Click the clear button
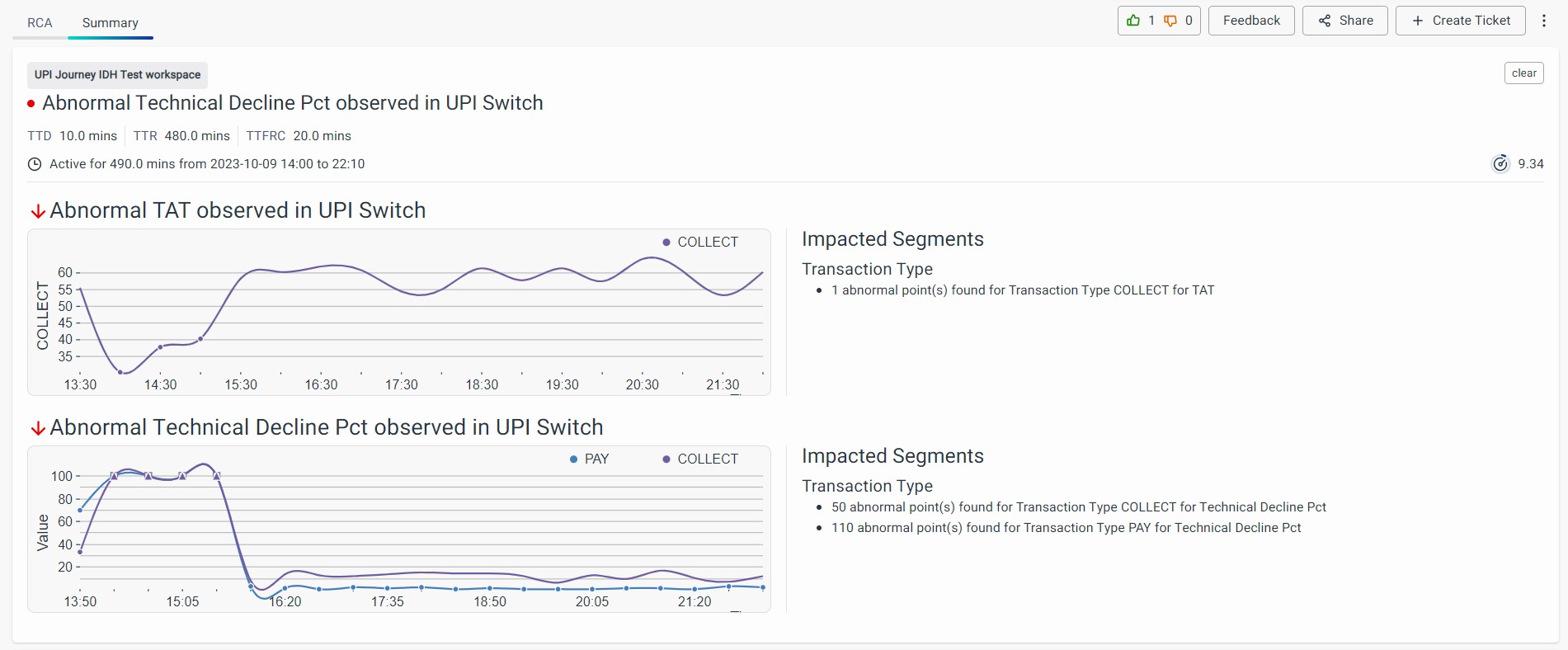The image size is (1568, 650). click(x=1523, y=73)
